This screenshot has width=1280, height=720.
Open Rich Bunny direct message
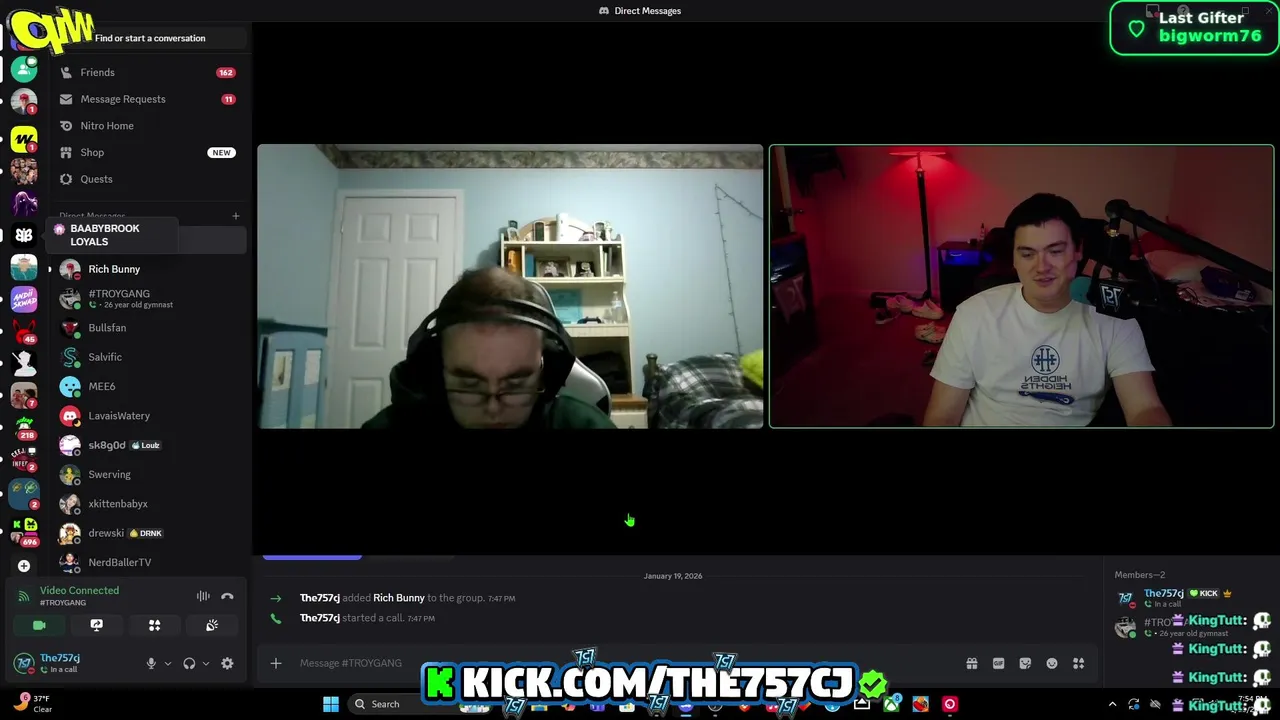[x=150, y=269]
